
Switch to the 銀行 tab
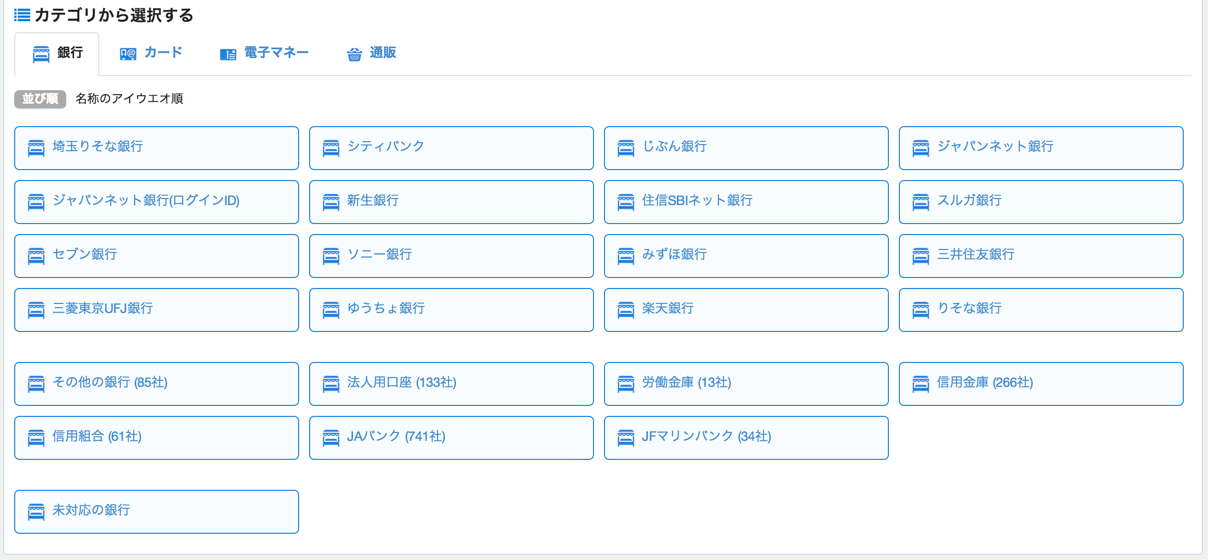pos(57,54)
